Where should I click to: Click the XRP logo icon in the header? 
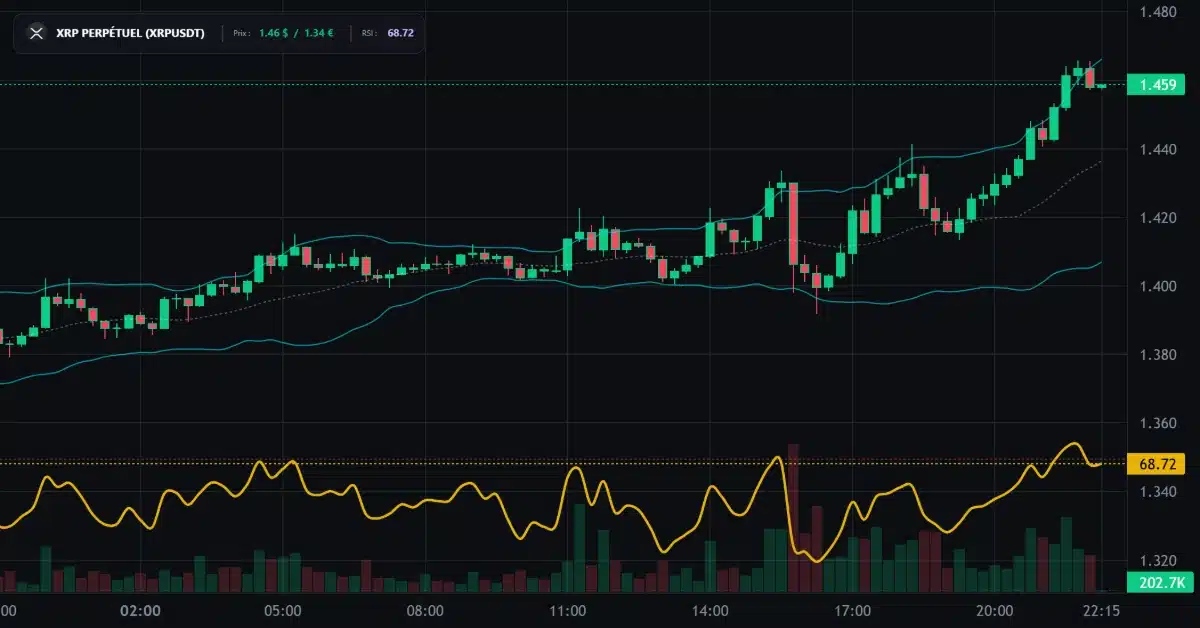tap(37, 32)
